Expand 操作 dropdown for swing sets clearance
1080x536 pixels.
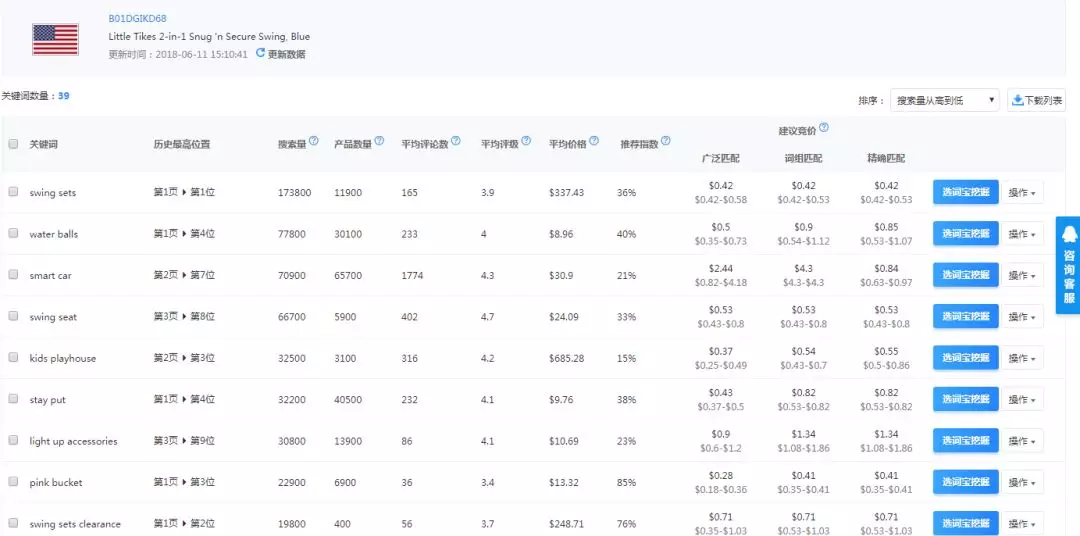tap(1022, 524)
